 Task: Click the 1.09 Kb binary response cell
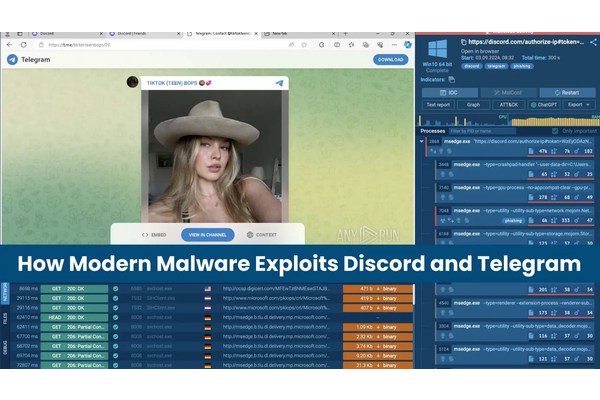[378, 327]
